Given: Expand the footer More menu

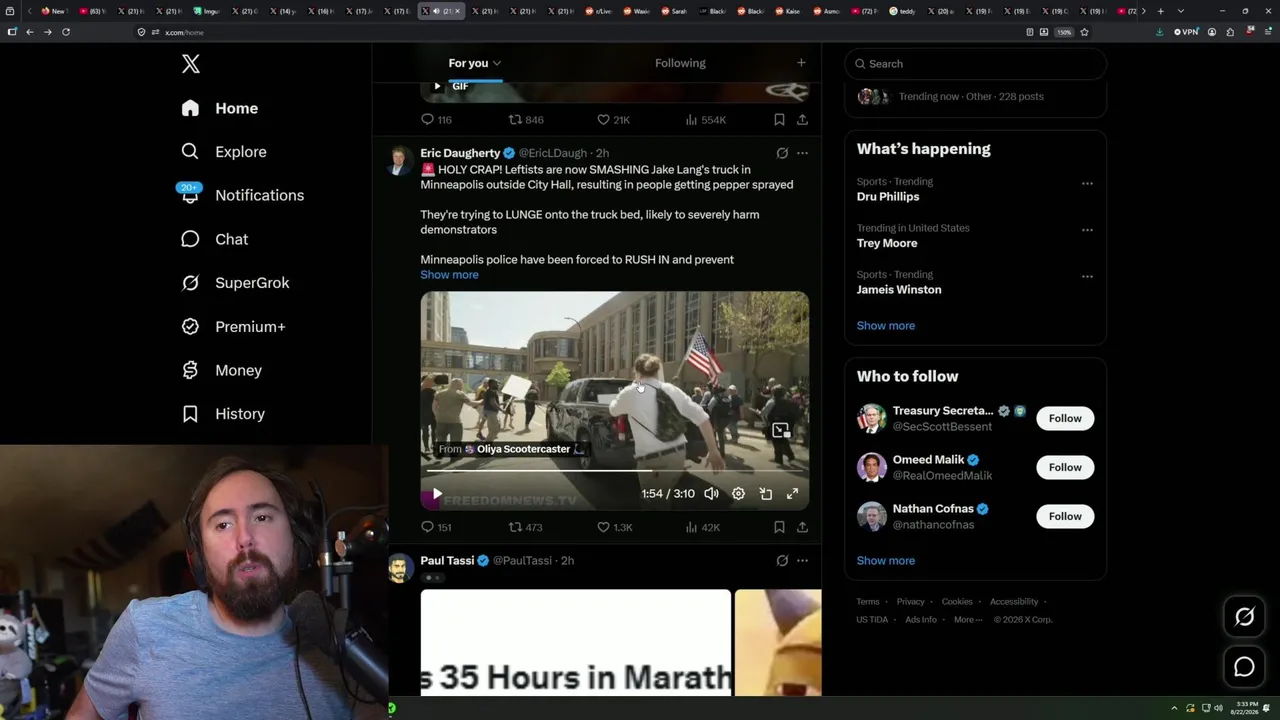Looking at the screenshot, I should click(x=967, y=620).
